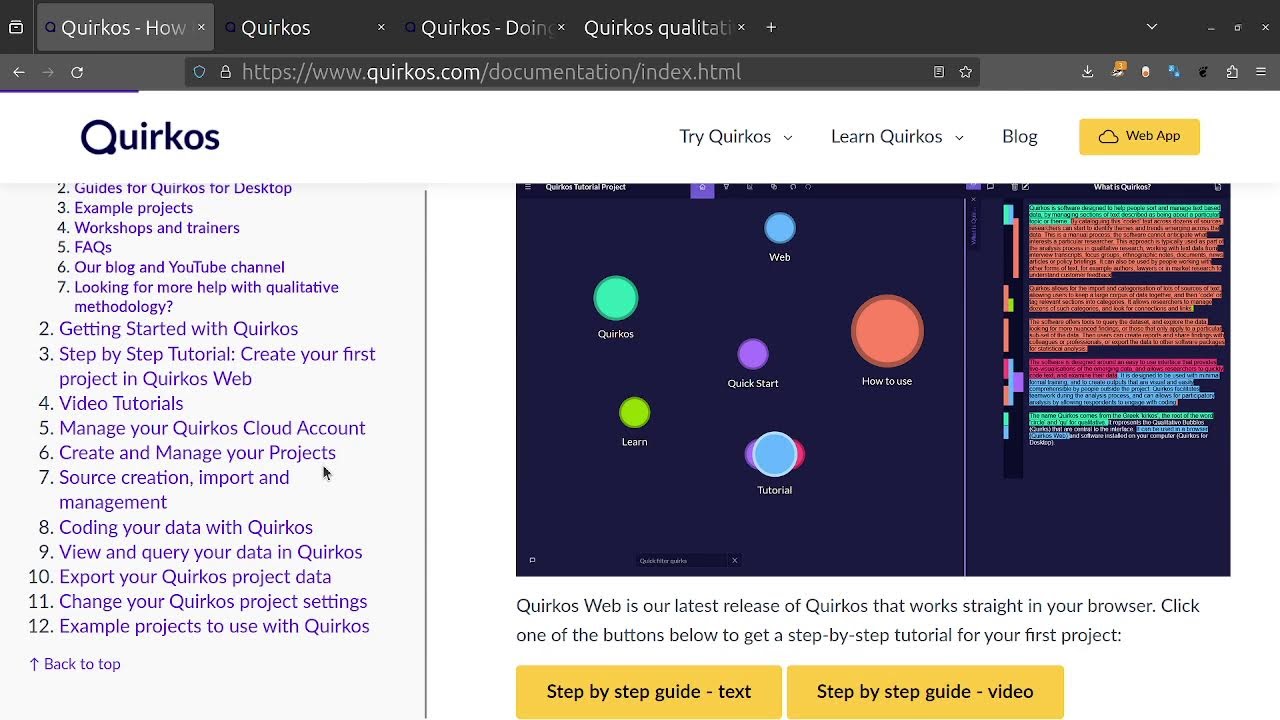Click the Quirkos logo

150,137
